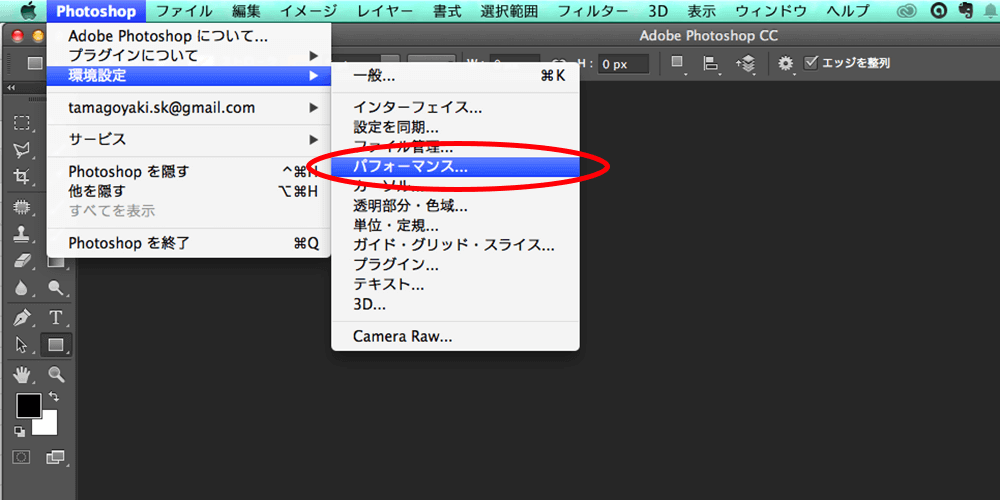Select the Horizontal Type tool
1000x500 pixels.
[56, 317]
